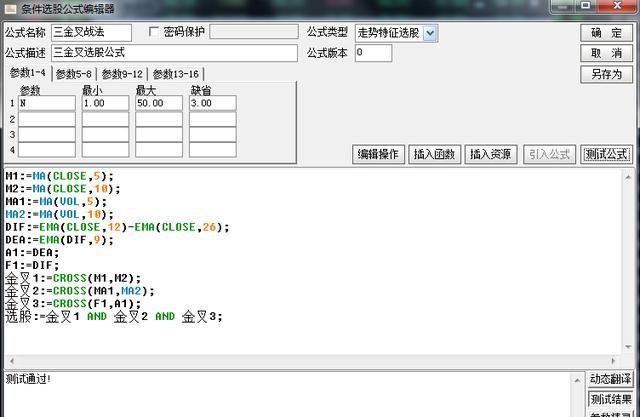
Task: Click the password input field beside 密码保护
Action: (253, 32)
